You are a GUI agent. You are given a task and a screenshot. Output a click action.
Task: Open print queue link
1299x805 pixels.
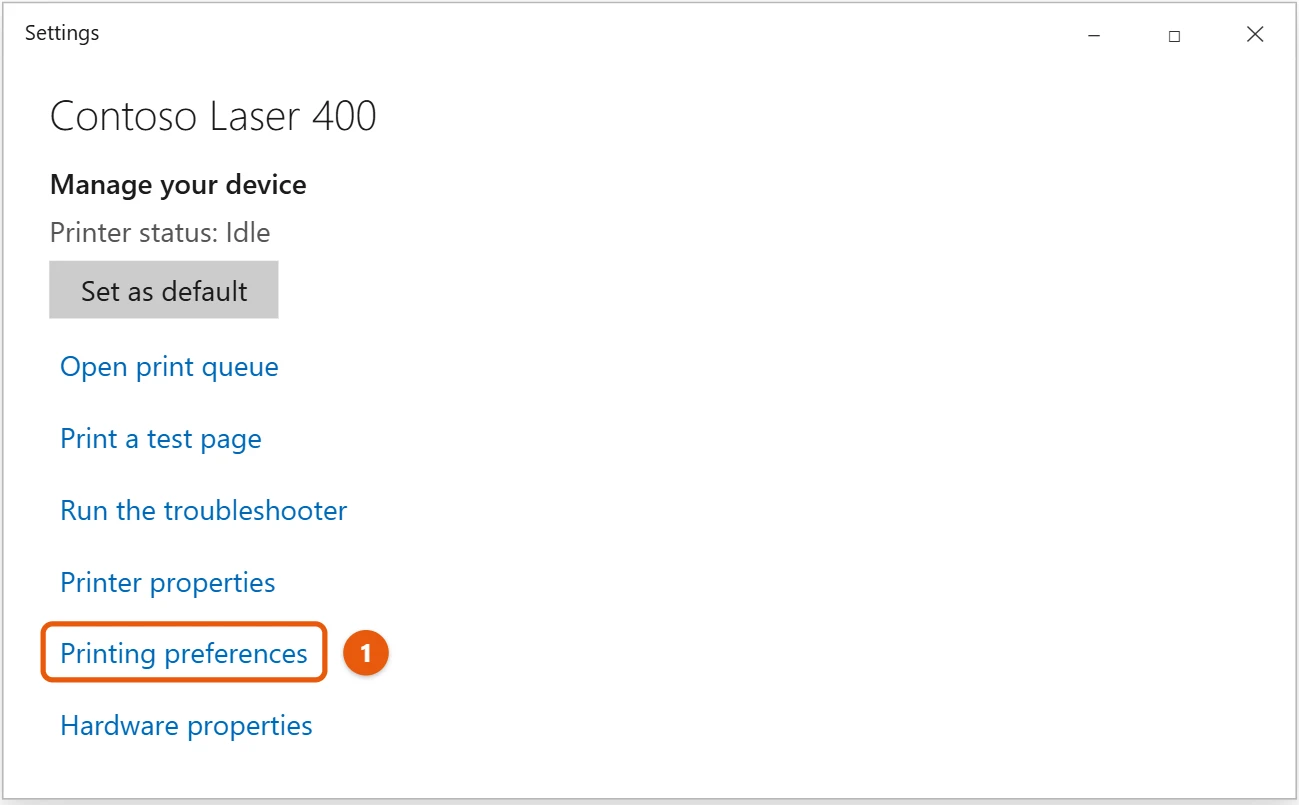(x=169, y=367)
